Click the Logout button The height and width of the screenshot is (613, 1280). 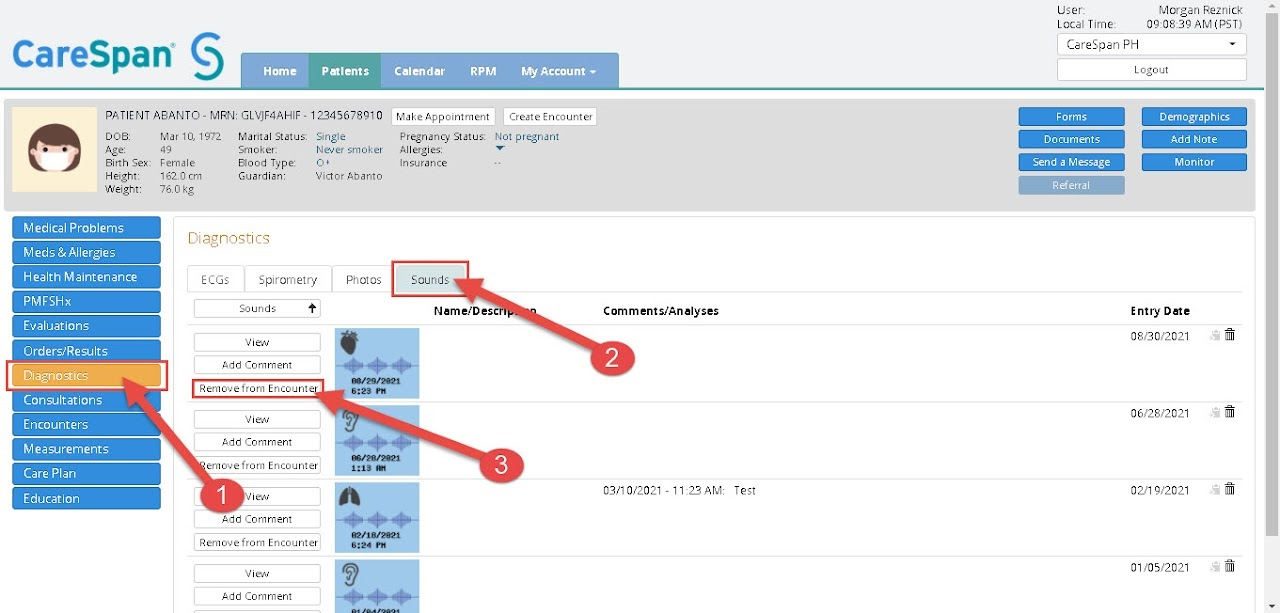pyautogui.click(x=1151, y=70)
